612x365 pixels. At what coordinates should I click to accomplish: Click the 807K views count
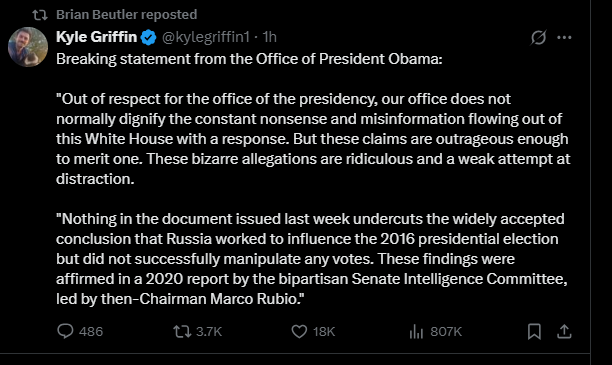click(x=446, y=332)
